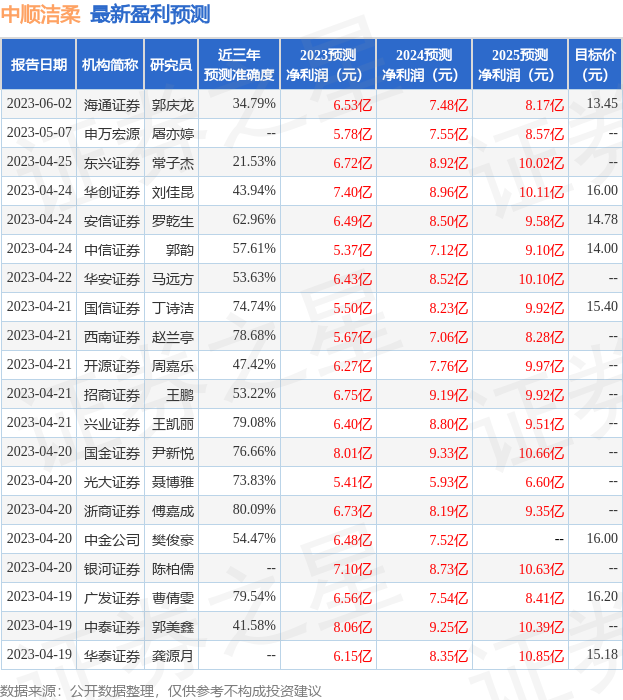The height and width of the screenshot is (700, 623).
Task: Click the analyst name 屠亦婷
Action: coord(173,134)
